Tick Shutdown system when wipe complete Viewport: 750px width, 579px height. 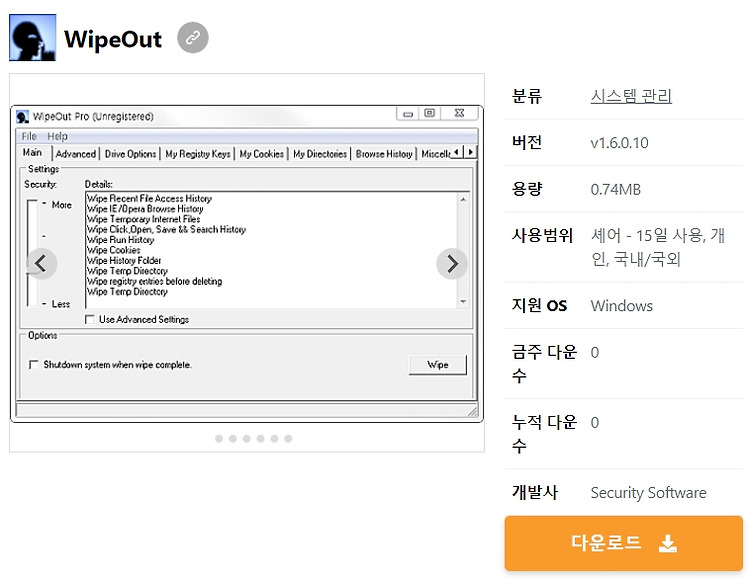[33, 365]
